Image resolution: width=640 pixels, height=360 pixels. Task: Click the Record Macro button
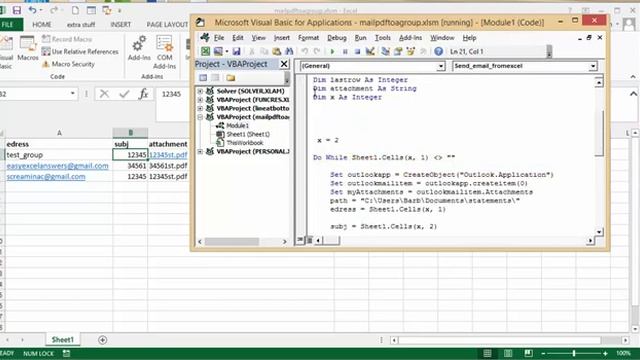[x=67, y=39]
